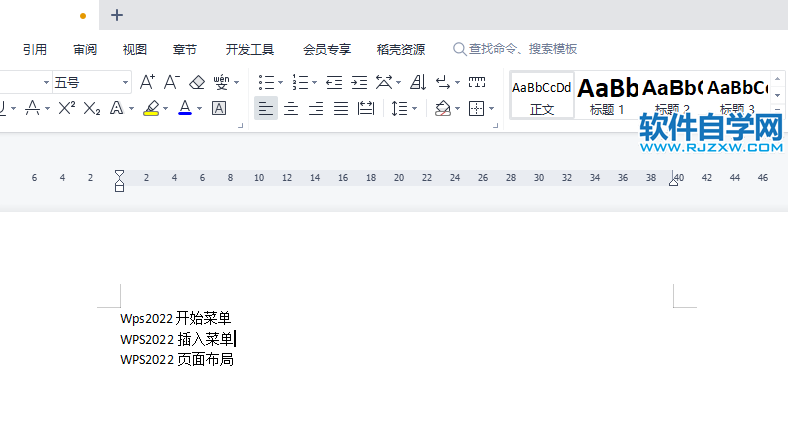Viewport: 788px width, 440px height.
Task: Click text line WPS2022 页面布局
Action: point(177,360)
